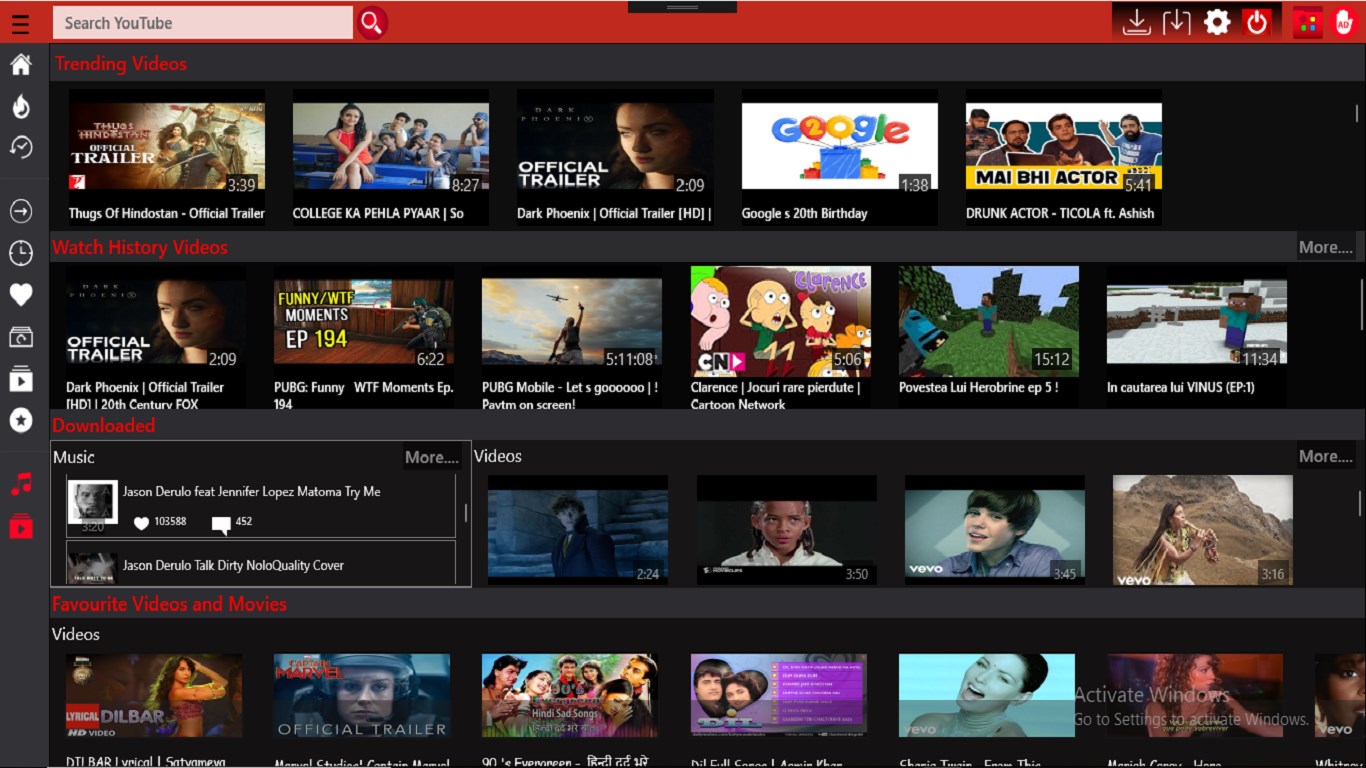The height and width of the screenshot is (768, 1366).
Task: Play the Thugs Of Hindostan trailer thumbnail
Action: pyautogui.click(x=167, y=146)
